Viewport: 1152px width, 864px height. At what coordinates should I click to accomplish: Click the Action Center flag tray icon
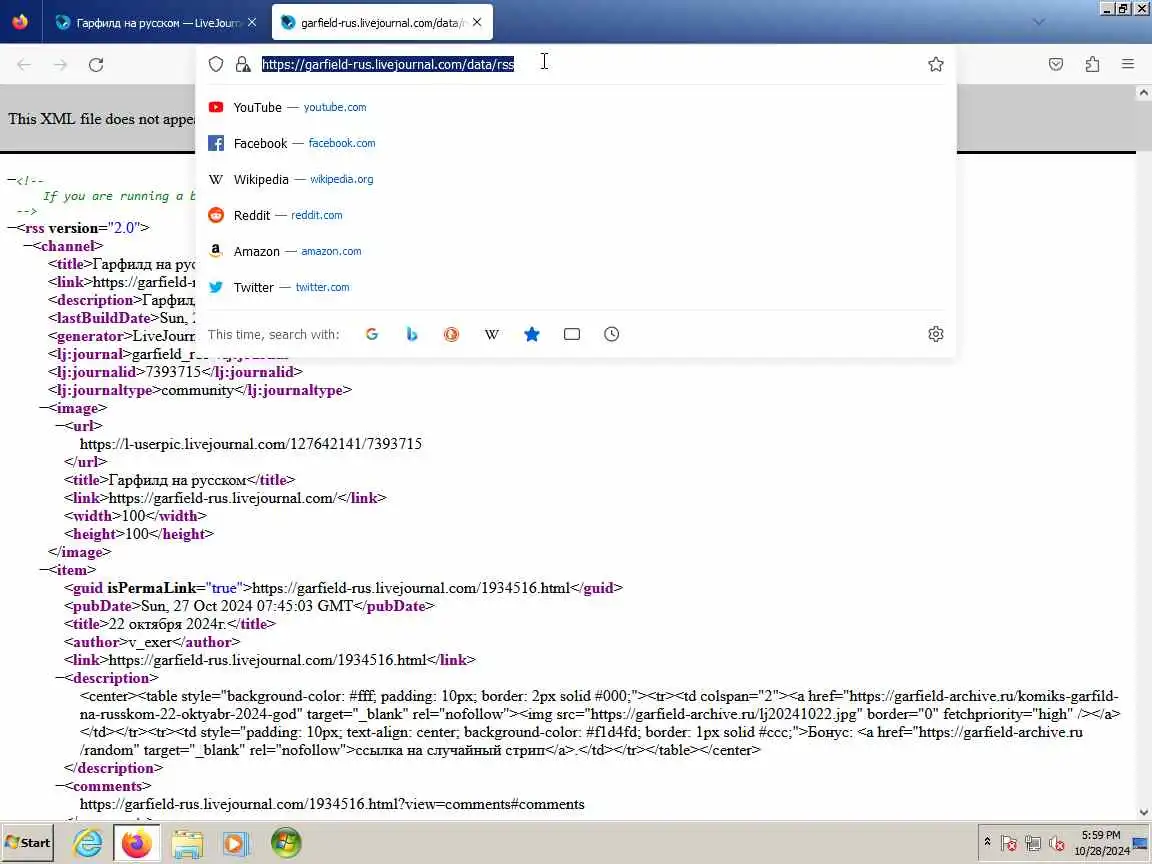[x=1009, y=843]
